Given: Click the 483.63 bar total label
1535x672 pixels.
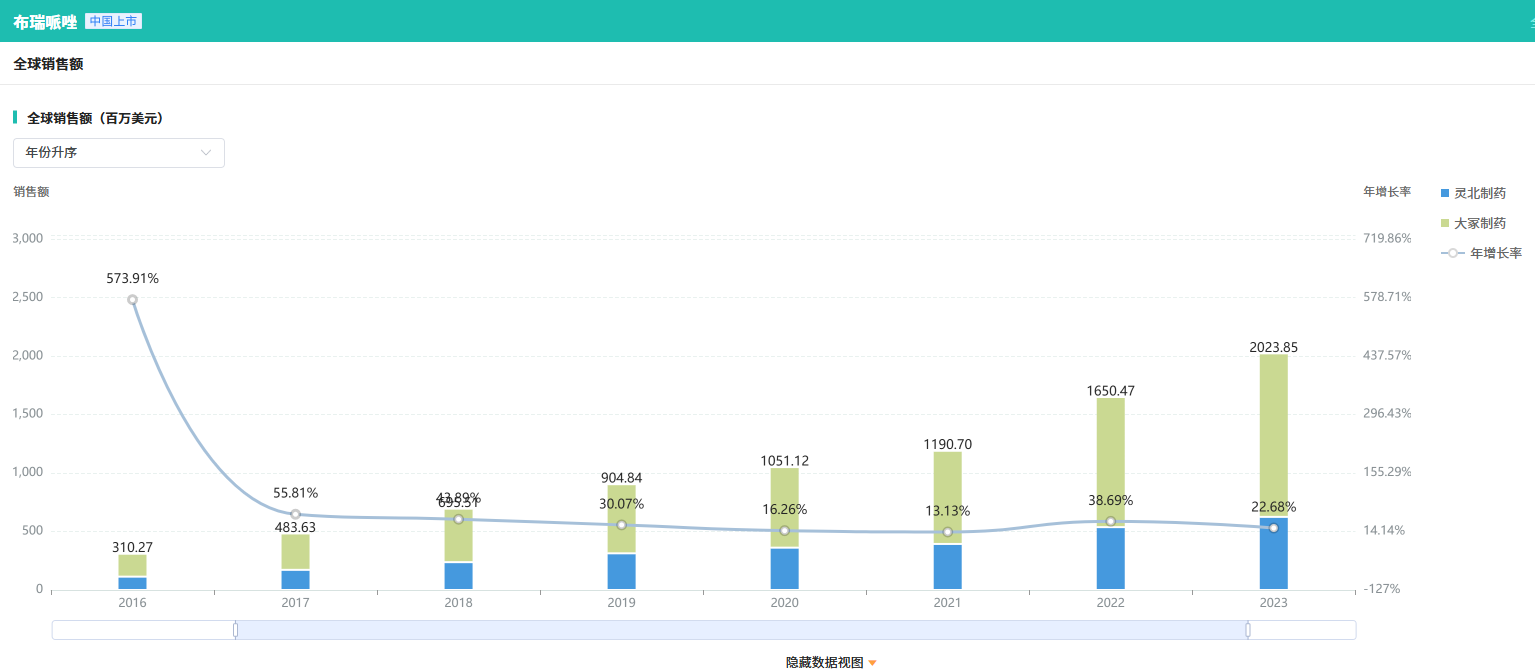Looking at the screenshot, I should pos(295,527).
